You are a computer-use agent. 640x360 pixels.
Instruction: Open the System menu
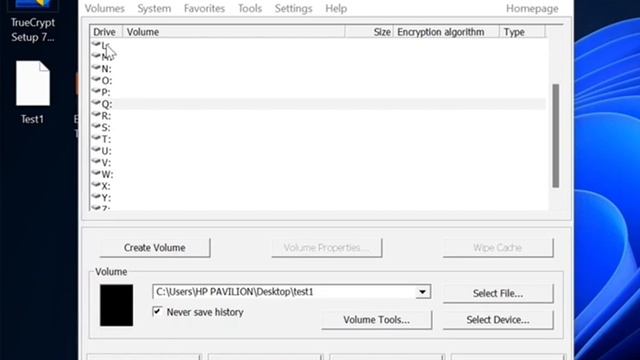[x=154, y=9]
